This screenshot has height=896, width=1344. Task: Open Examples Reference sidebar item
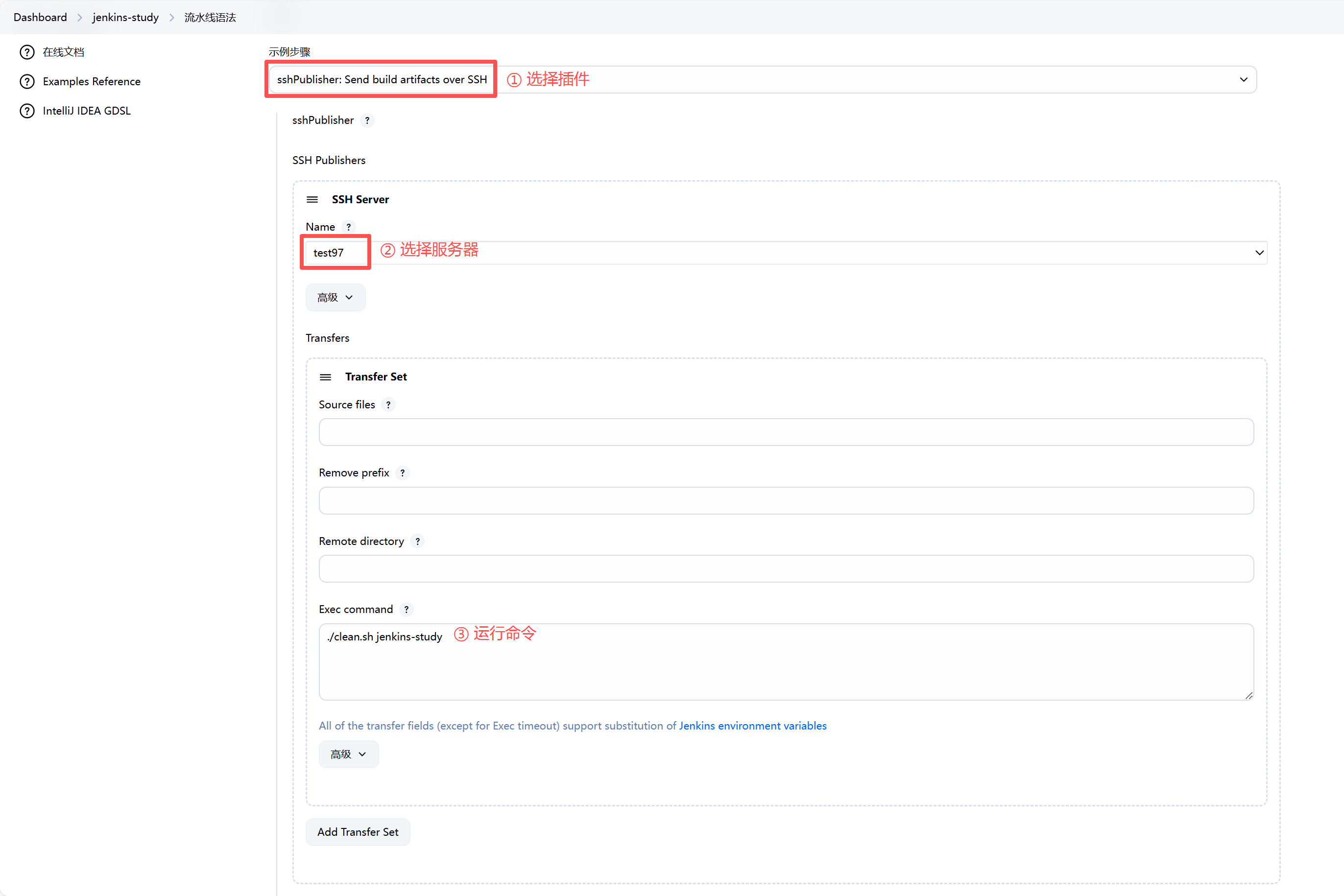click(x=92, y=81)
